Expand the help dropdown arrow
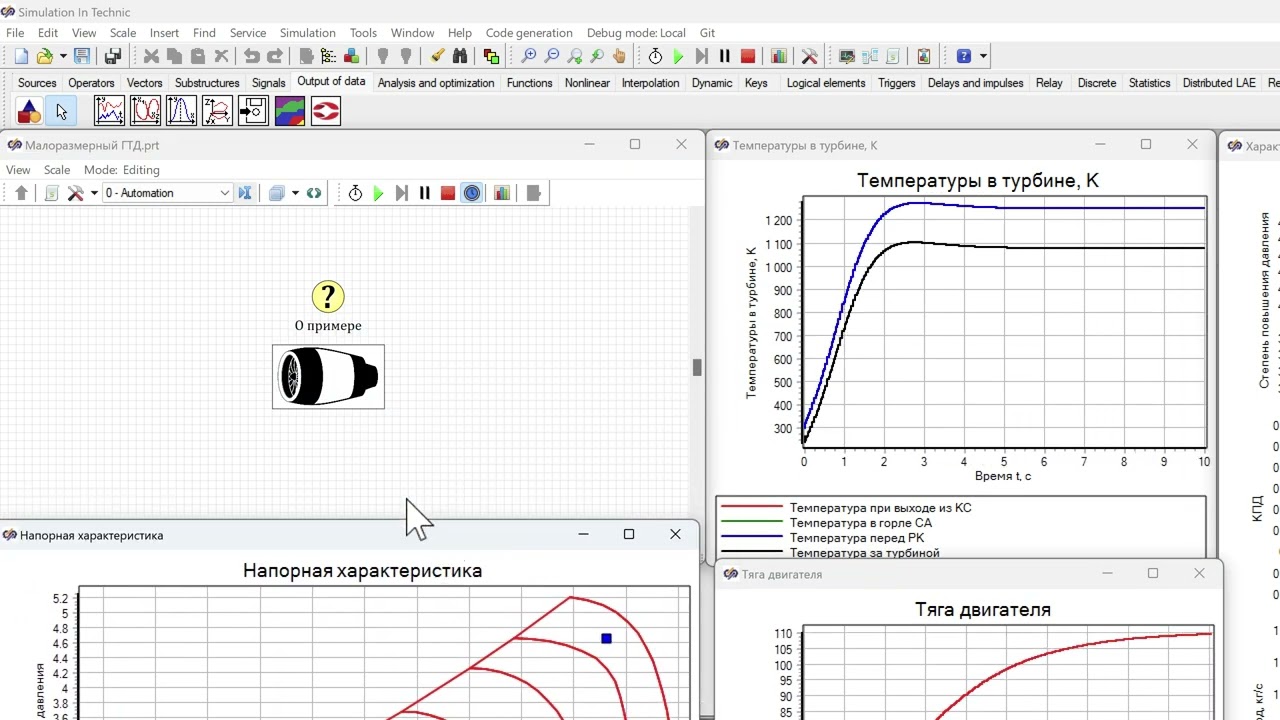The height and width of the screenshot is (720, 1280). click(x=984, y=56)
